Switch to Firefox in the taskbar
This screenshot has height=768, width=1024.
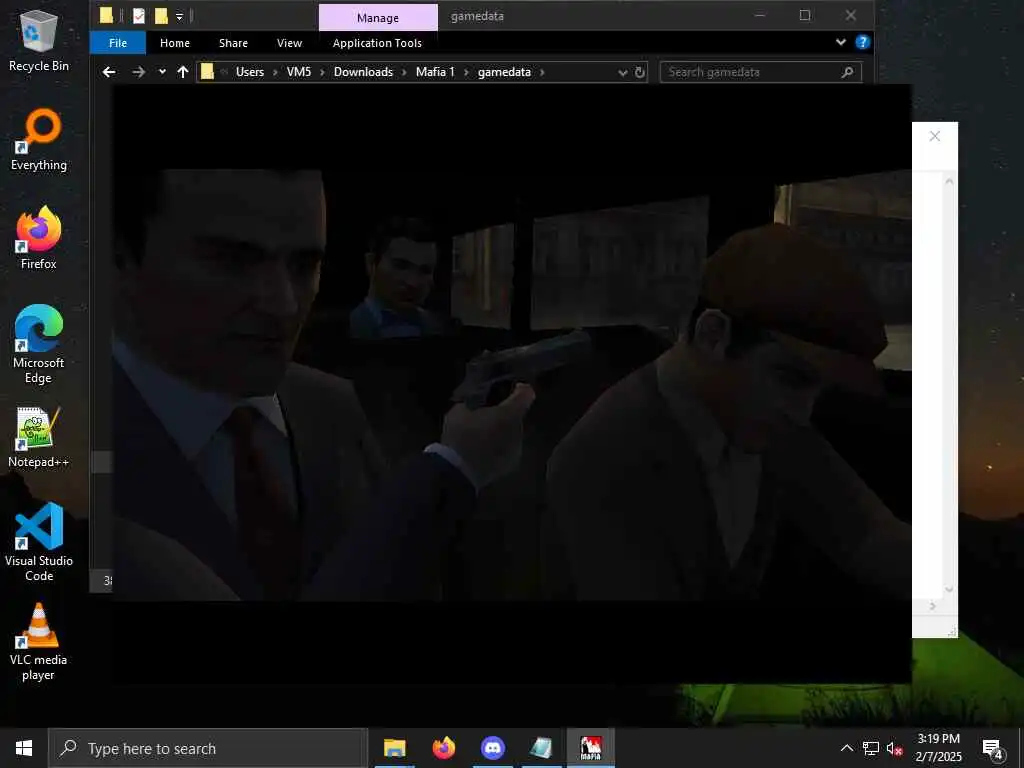pos(444,748)
